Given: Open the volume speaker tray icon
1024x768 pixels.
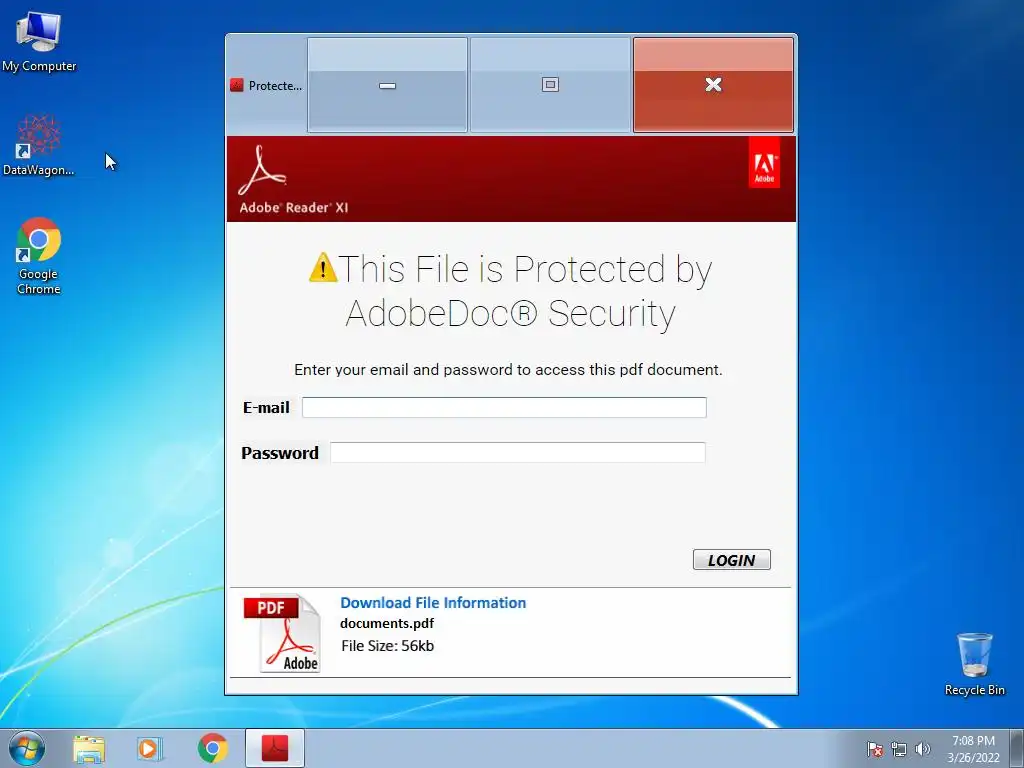Looking at the screenshot, I should (922, 749).
